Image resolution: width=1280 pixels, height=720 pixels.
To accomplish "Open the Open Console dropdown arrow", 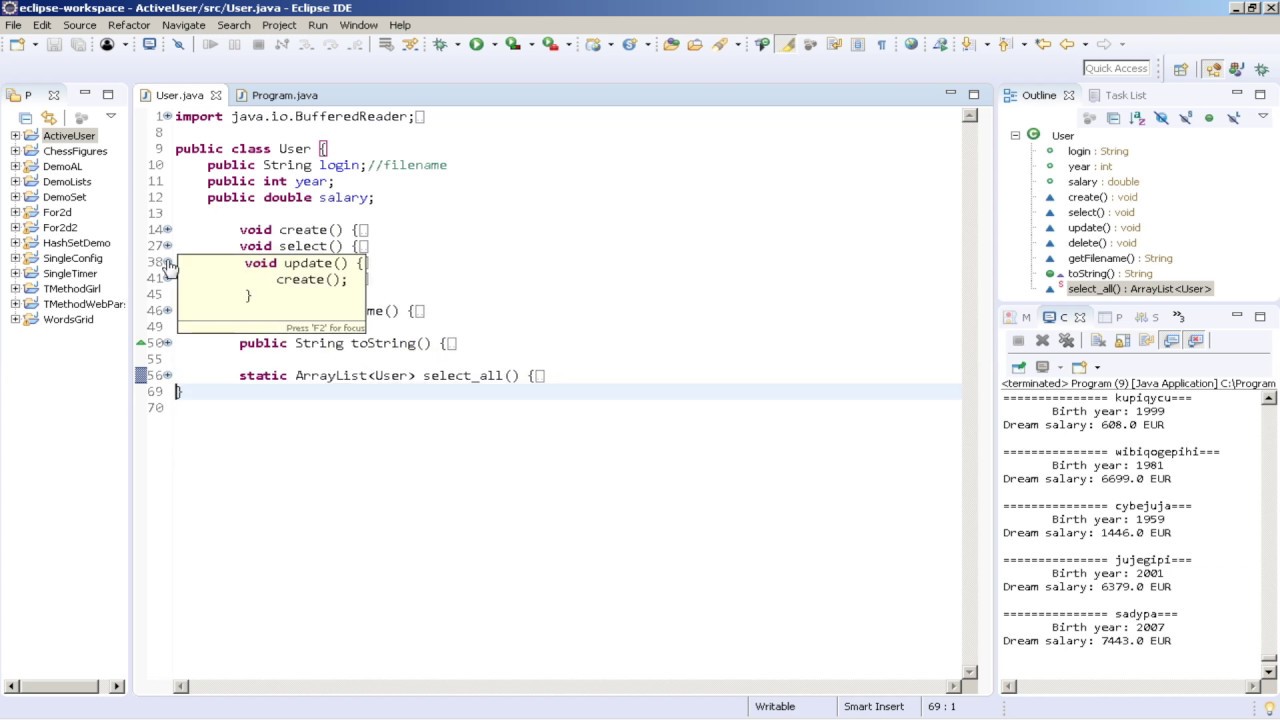I will click(1097, 367).
